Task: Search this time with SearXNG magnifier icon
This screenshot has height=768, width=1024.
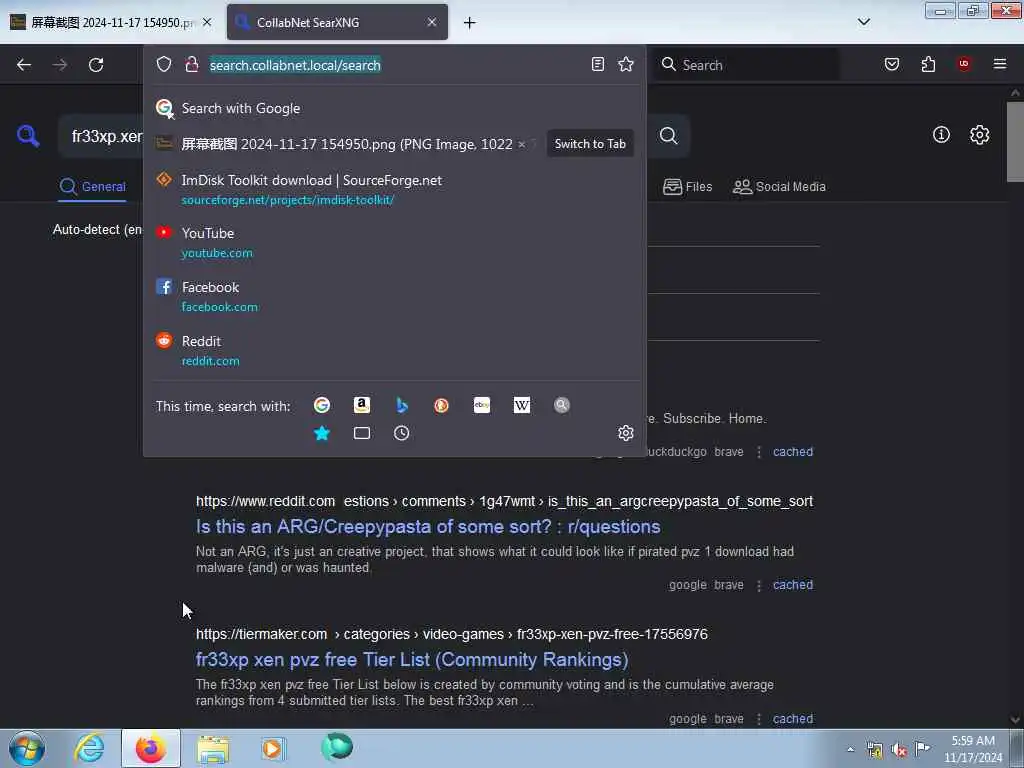Action: pos(562,405)
